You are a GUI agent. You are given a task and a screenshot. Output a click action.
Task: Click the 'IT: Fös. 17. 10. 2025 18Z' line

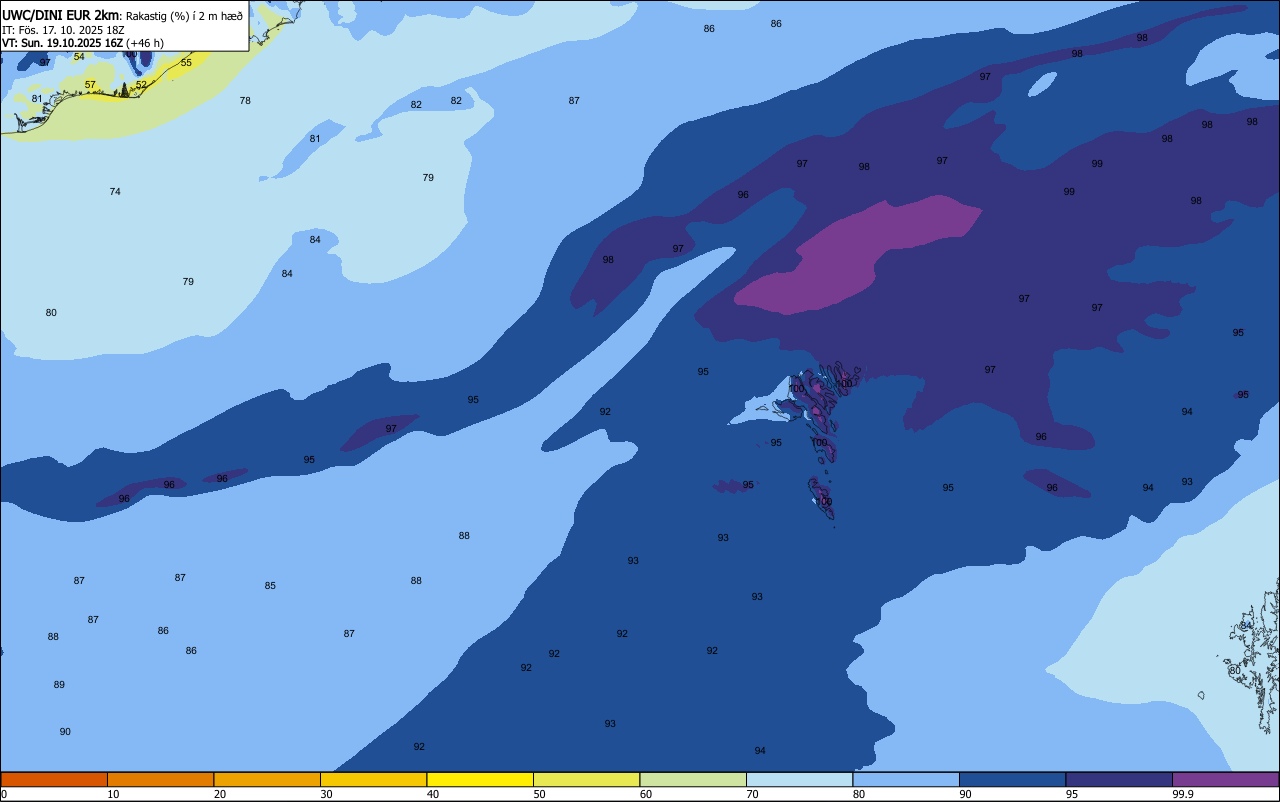pyautogui.click(x=64, y=30)
